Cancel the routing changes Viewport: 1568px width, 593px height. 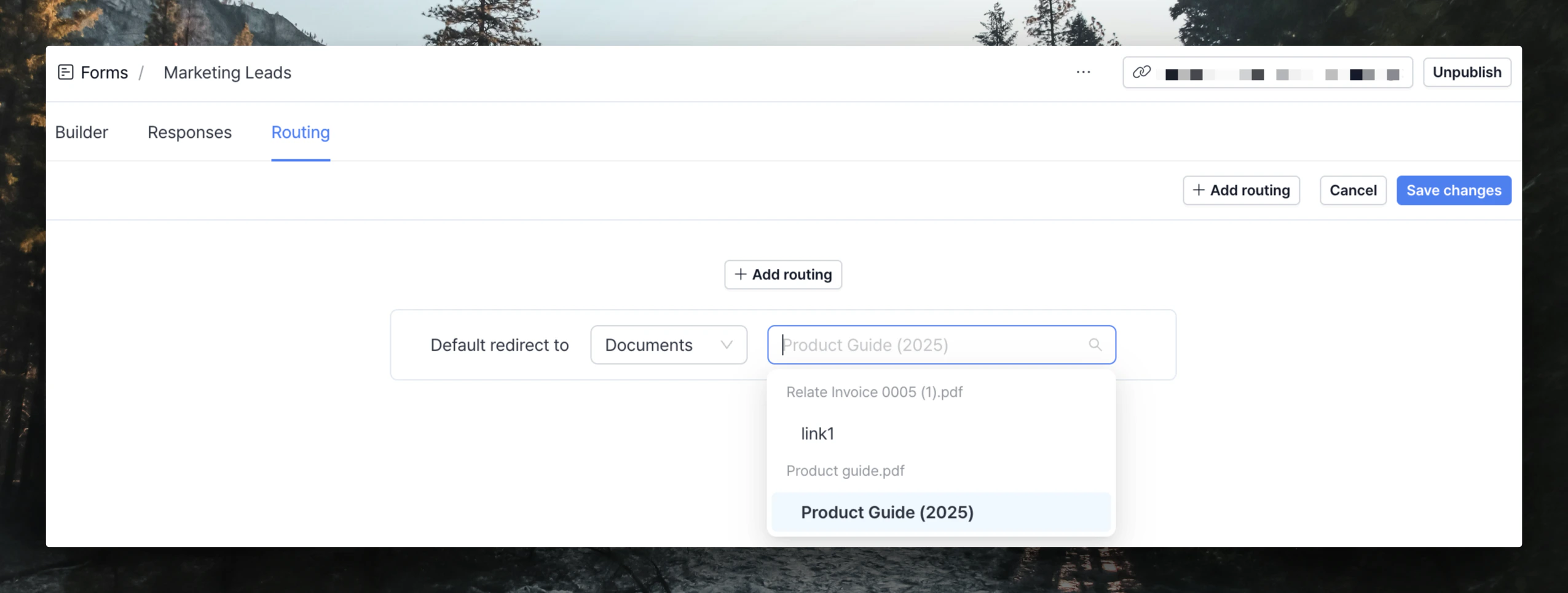pos(1353,190)
